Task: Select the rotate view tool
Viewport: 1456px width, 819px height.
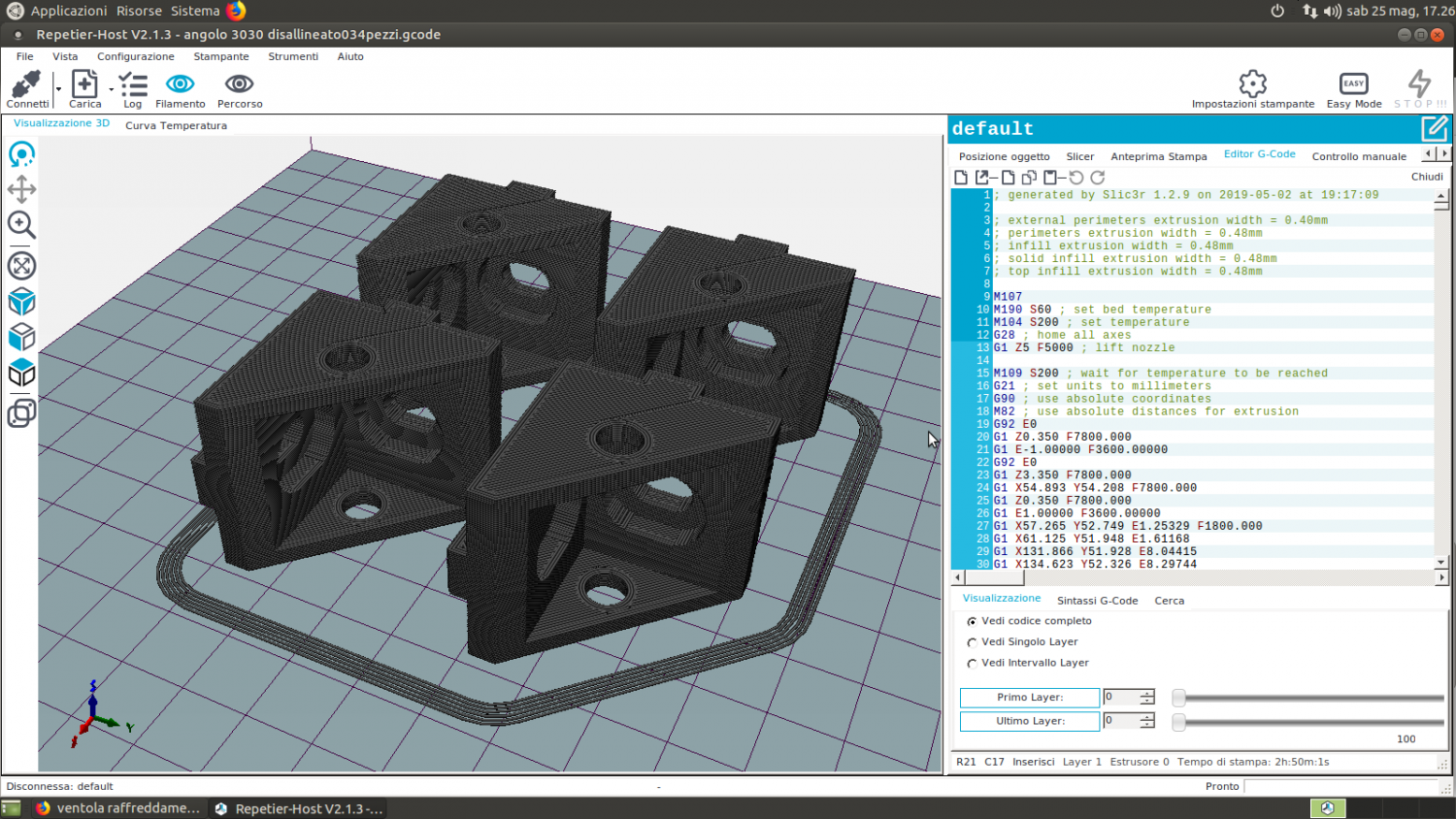Action: 21,154
